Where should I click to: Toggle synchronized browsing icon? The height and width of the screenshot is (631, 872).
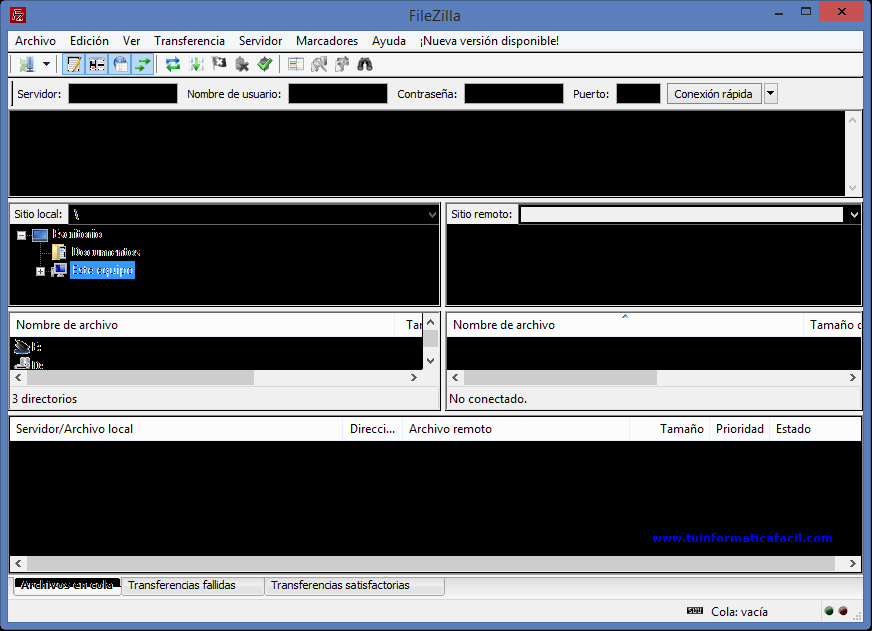pyautogui.click(x=342, y=64)
